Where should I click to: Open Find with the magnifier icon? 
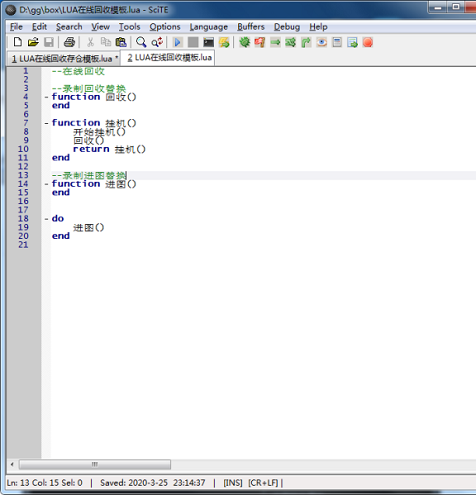[x=141, y=42]
